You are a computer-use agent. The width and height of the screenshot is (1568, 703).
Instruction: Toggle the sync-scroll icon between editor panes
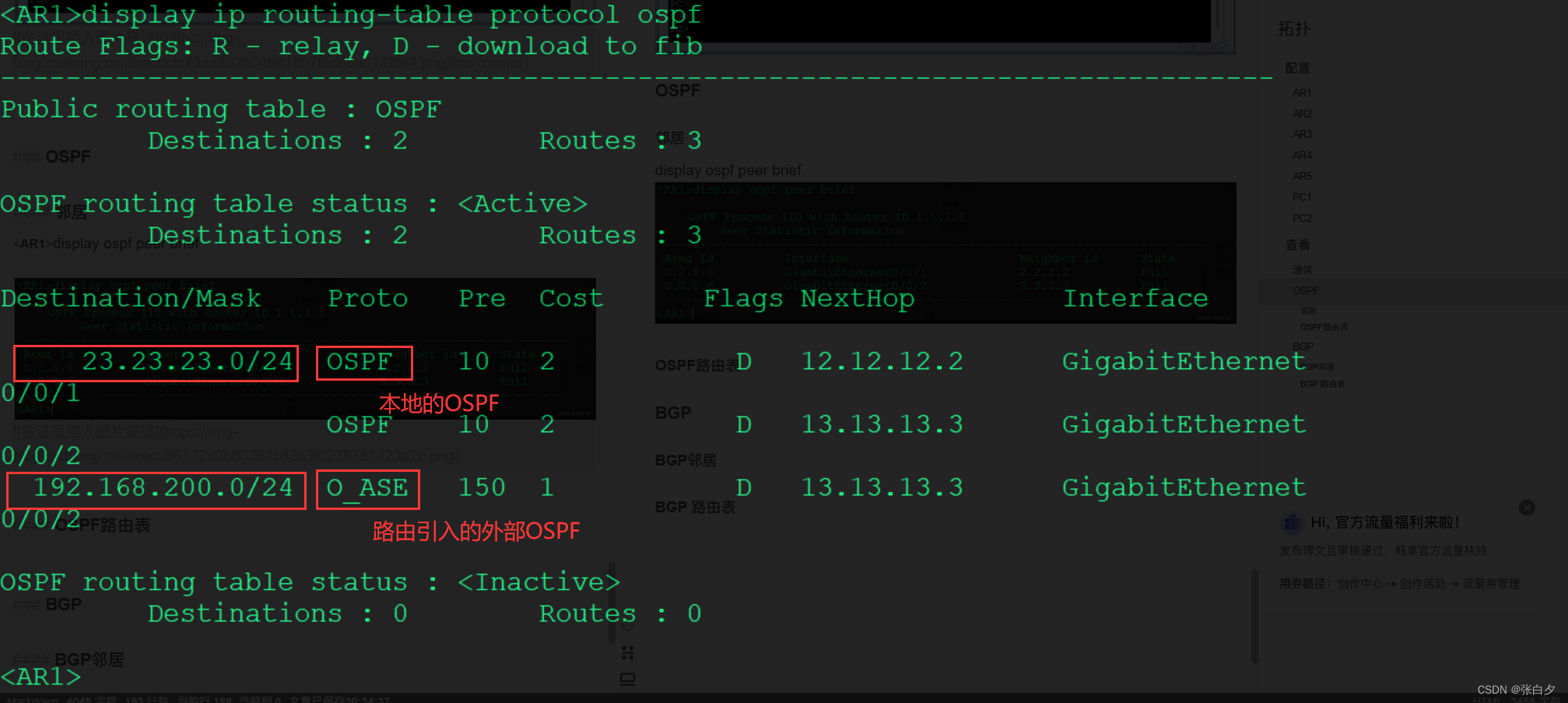627,652
